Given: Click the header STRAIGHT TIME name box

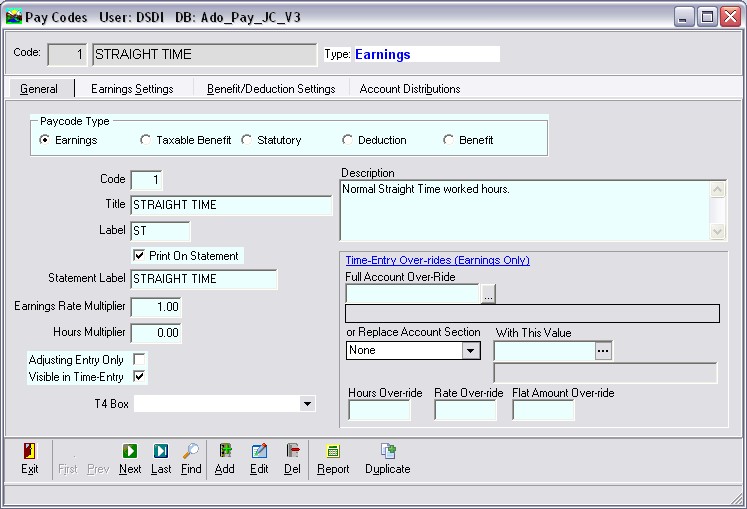Looking at the screenshot, I should (204, 54).
